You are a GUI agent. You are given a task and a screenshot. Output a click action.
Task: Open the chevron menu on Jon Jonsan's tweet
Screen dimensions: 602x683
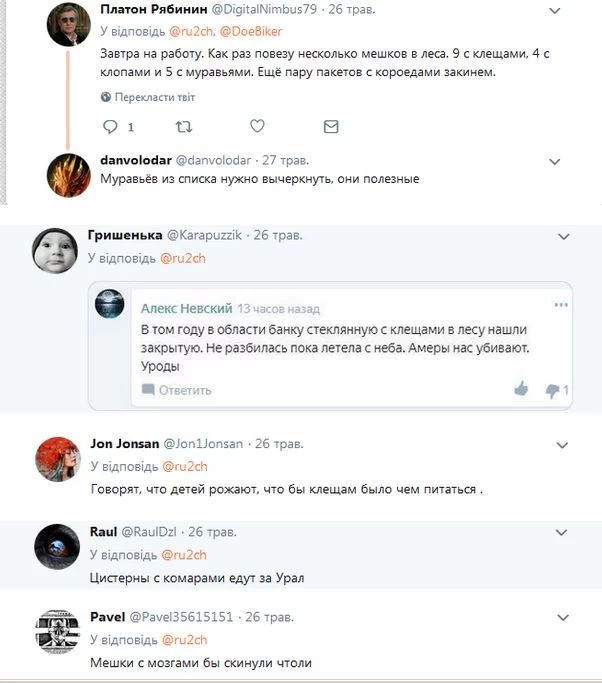click(563, 444)
